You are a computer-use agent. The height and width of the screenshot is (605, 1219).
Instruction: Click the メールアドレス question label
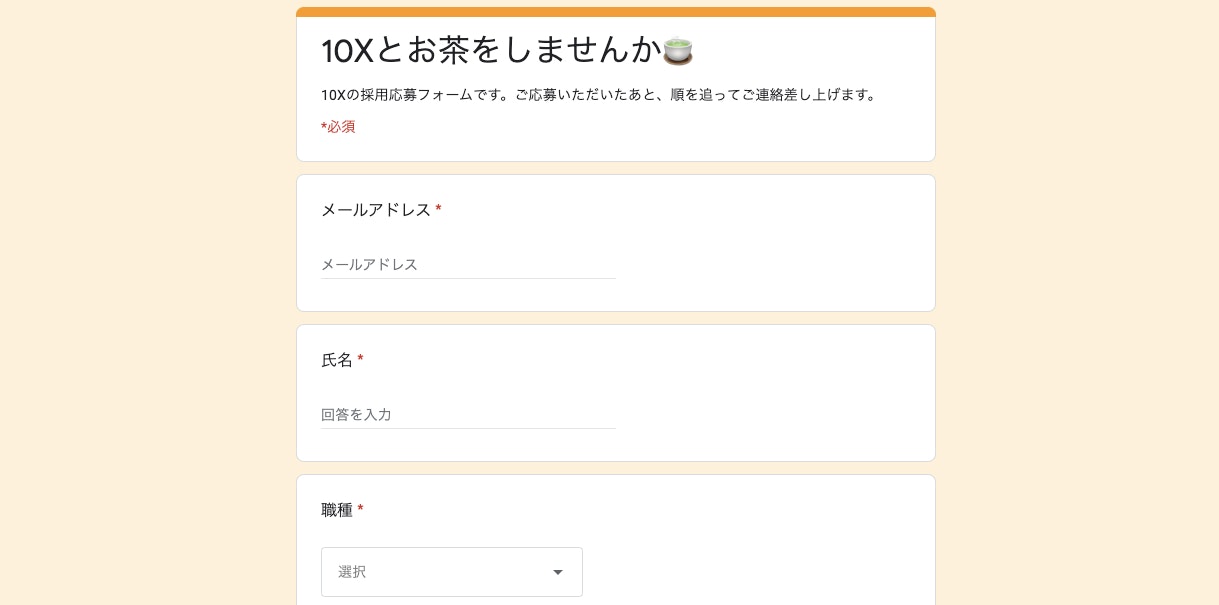pos(375,210)
